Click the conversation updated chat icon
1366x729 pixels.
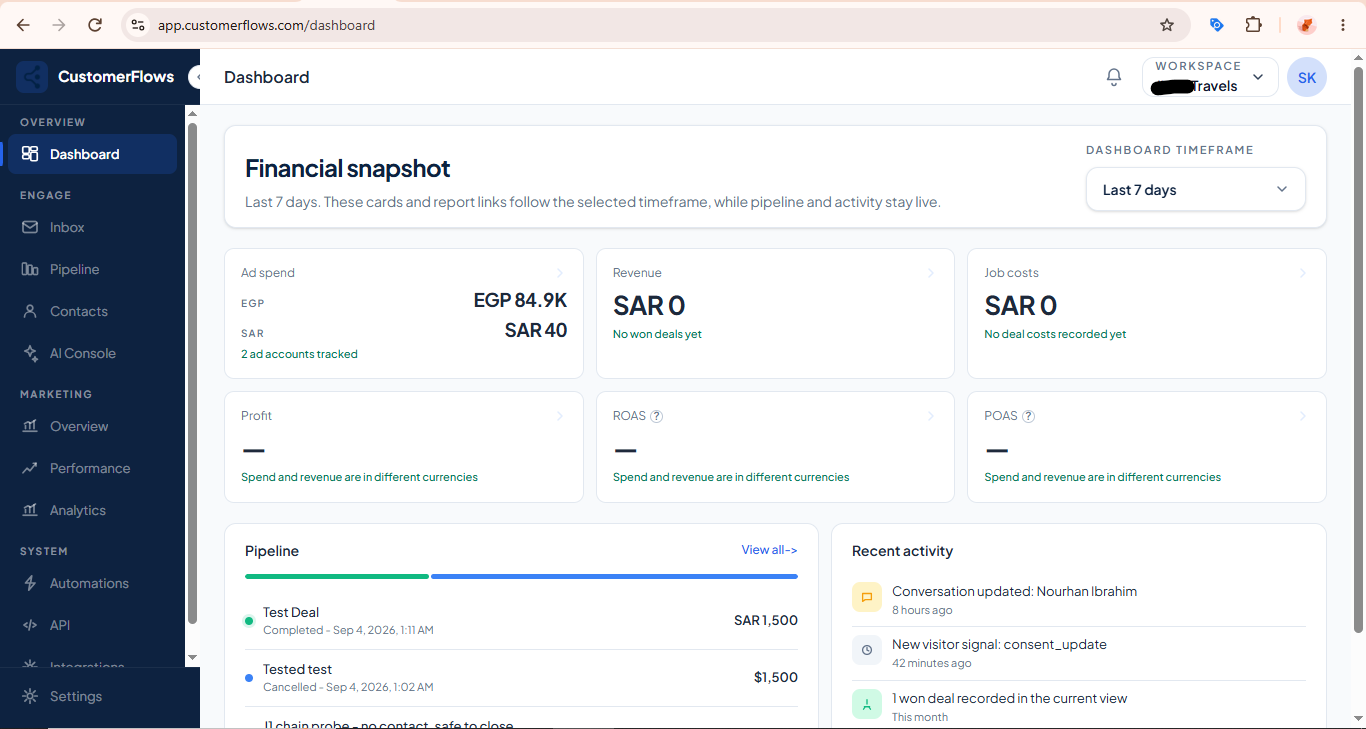click(x=867, y=597)
